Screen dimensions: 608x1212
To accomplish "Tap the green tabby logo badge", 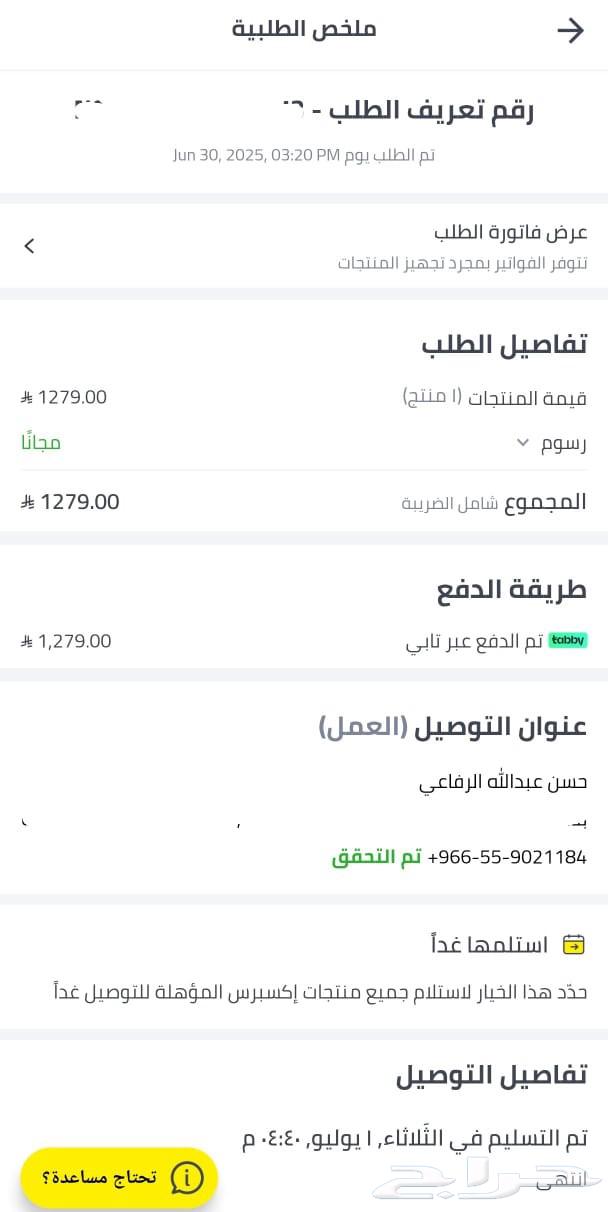I will point(568,640).
